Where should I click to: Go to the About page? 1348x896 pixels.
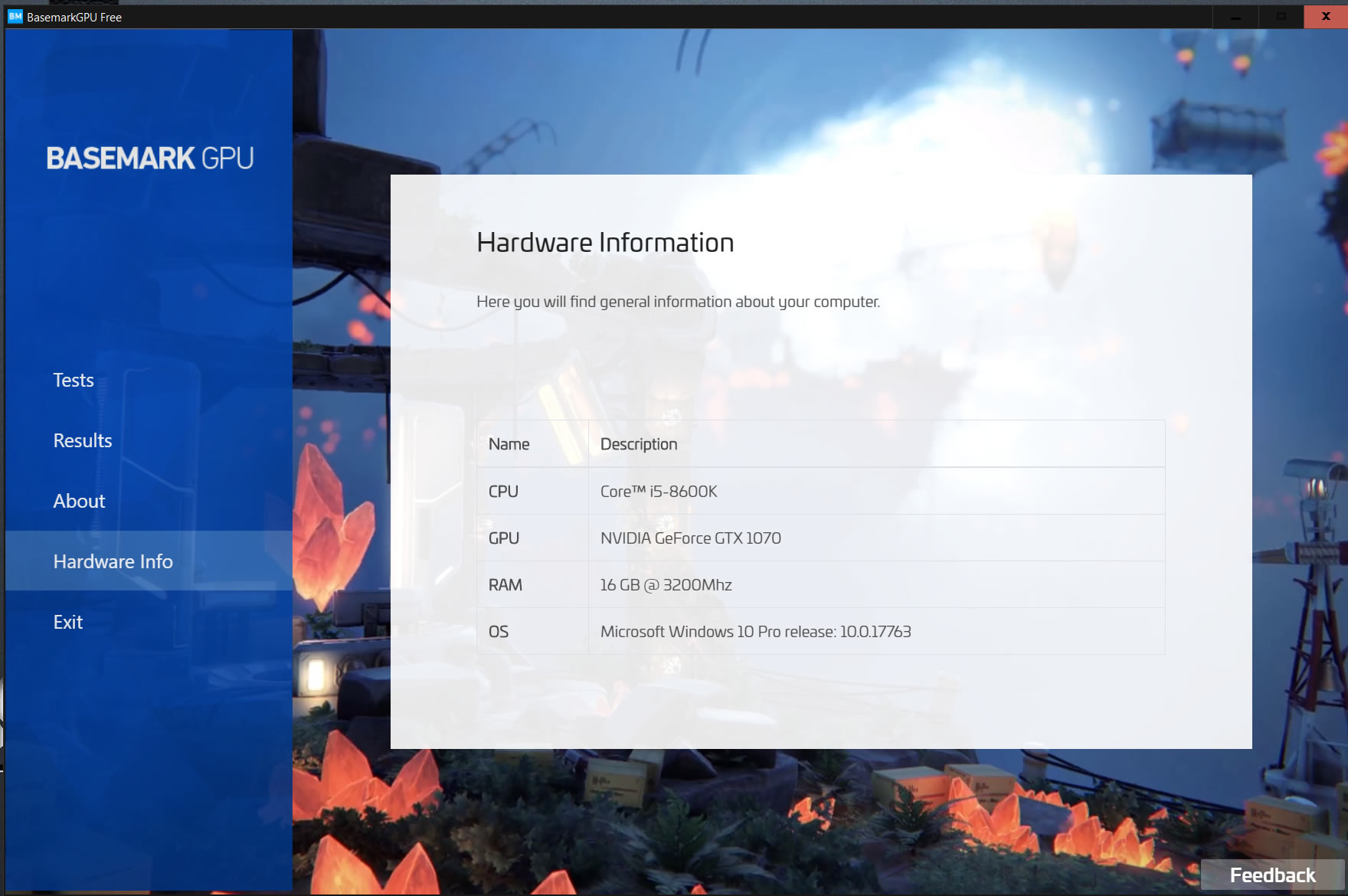point(79,501)
